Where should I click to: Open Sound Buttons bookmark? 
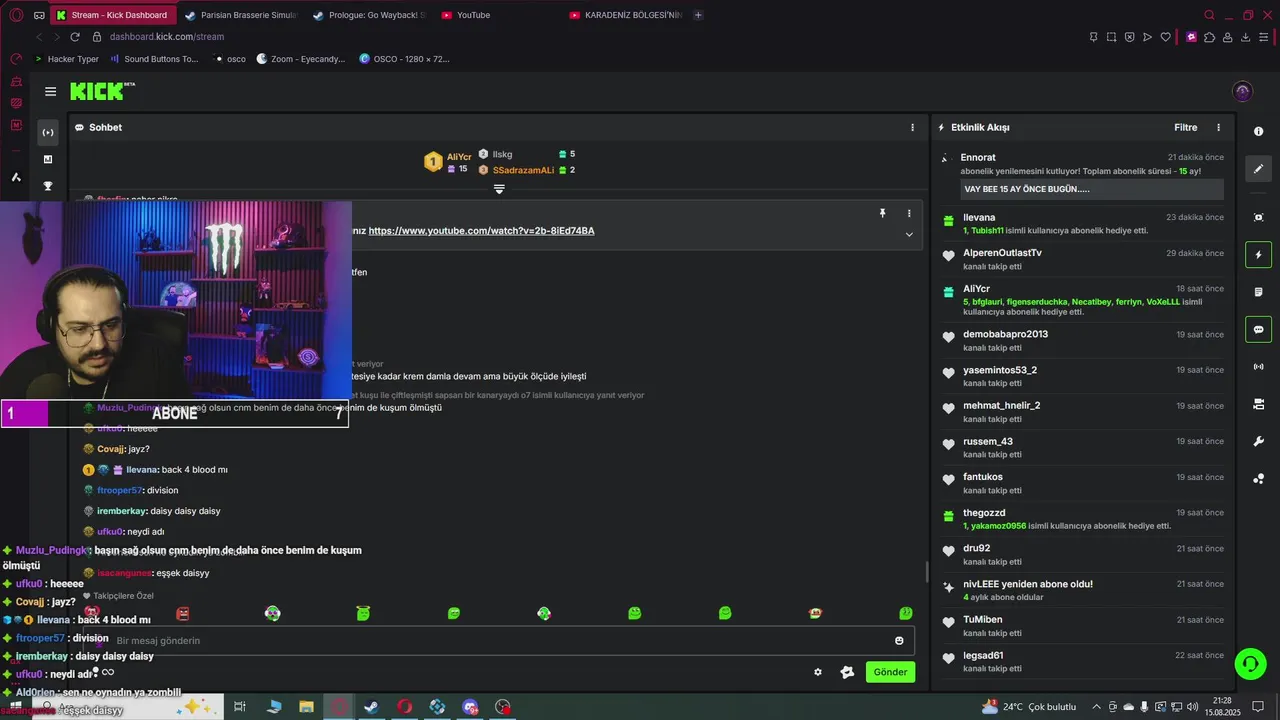[154, 59]
